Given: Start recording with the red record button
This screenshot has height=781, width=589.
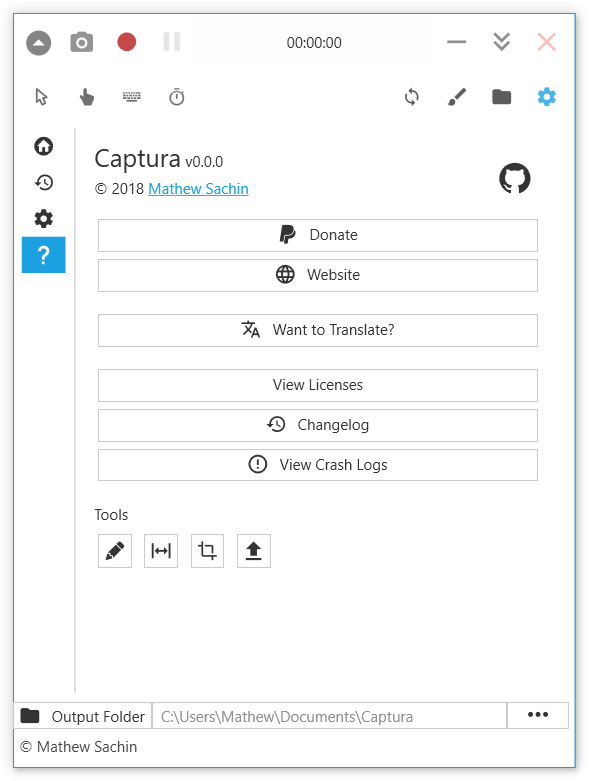Looking at the screenshot, I should tap(126, 42).
